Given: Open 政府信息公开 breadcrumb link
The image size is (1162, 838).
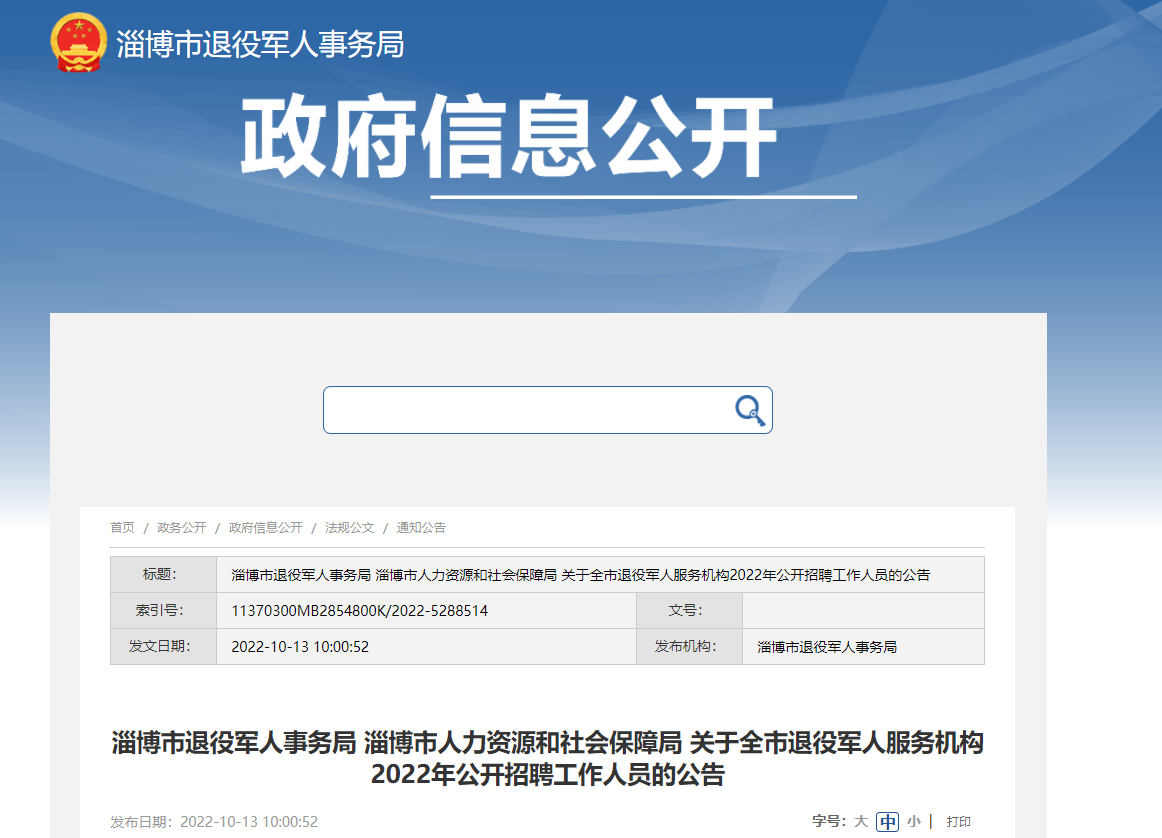Looking at the screenshot, I should [x=265, y=528].
